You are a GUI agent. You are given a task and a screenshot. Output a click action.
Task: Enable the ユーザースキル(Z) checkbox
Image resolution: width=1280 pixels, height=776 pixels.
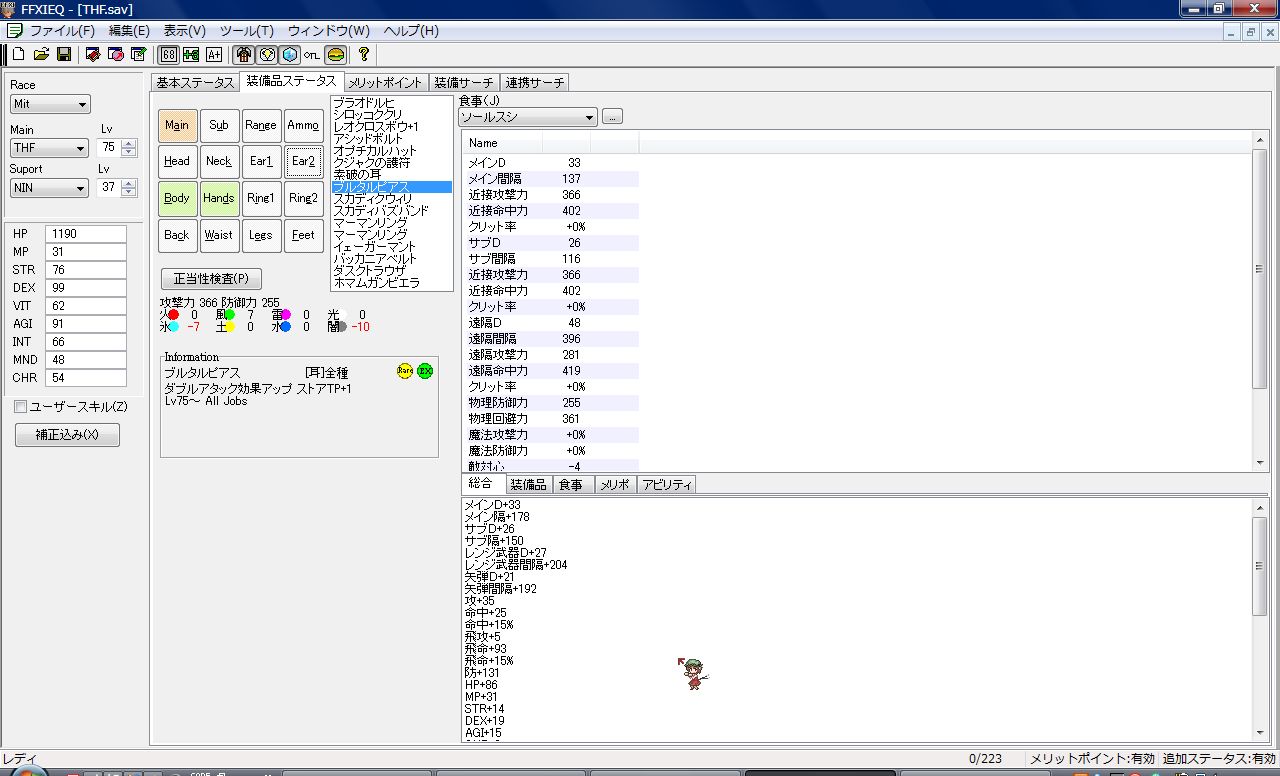(x=21, y=407)
